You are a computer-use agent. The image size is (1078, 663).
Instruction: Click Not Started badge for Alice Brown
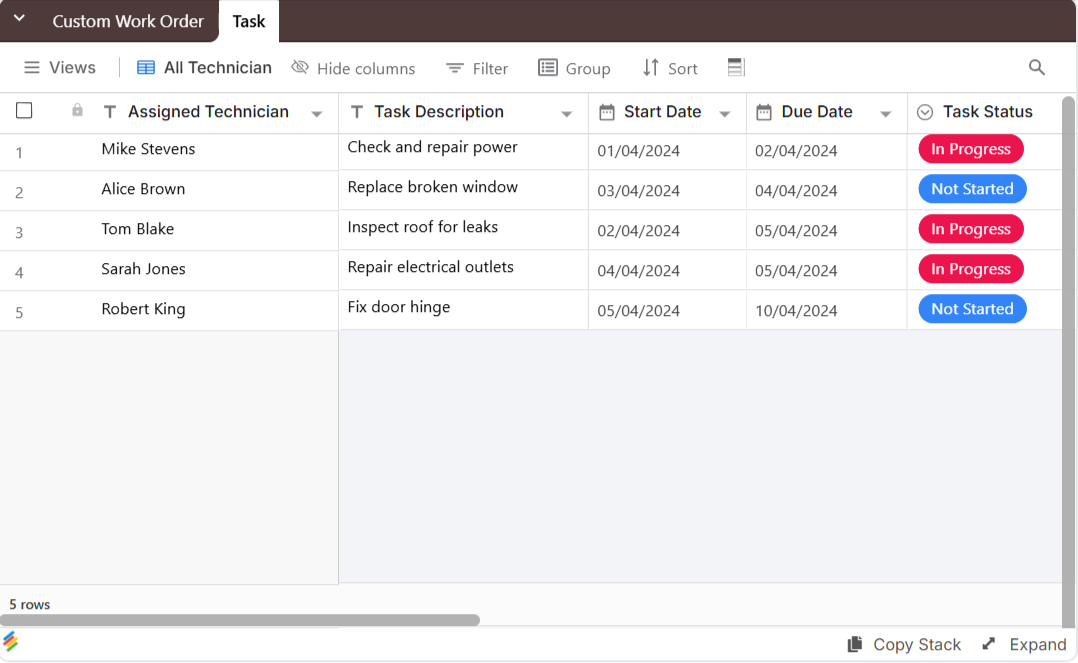click(x=972, y=189)
